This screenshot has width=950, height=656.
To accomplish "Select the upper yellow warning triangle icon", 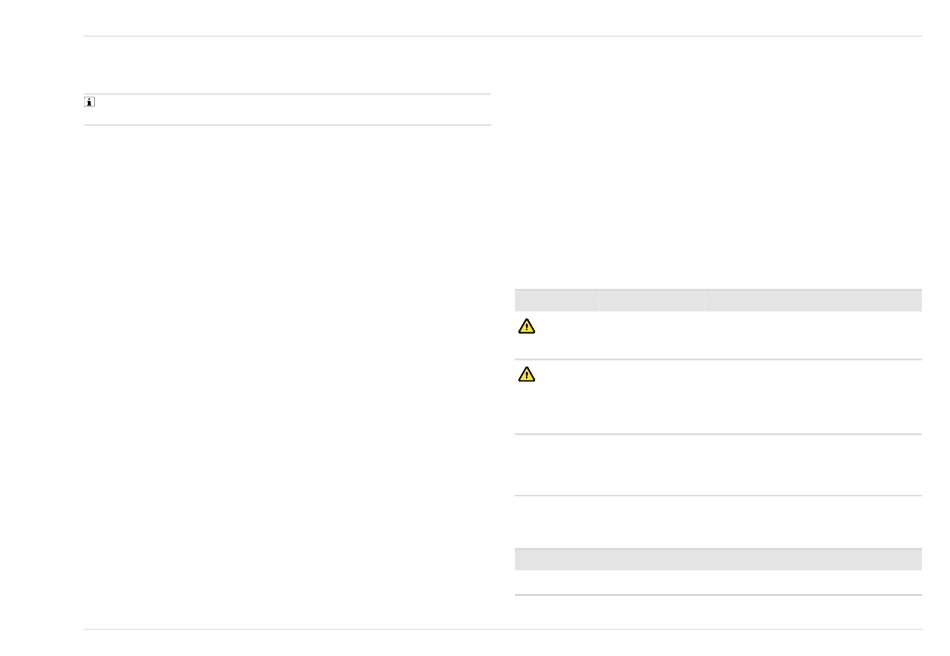I will click(526, 326).
